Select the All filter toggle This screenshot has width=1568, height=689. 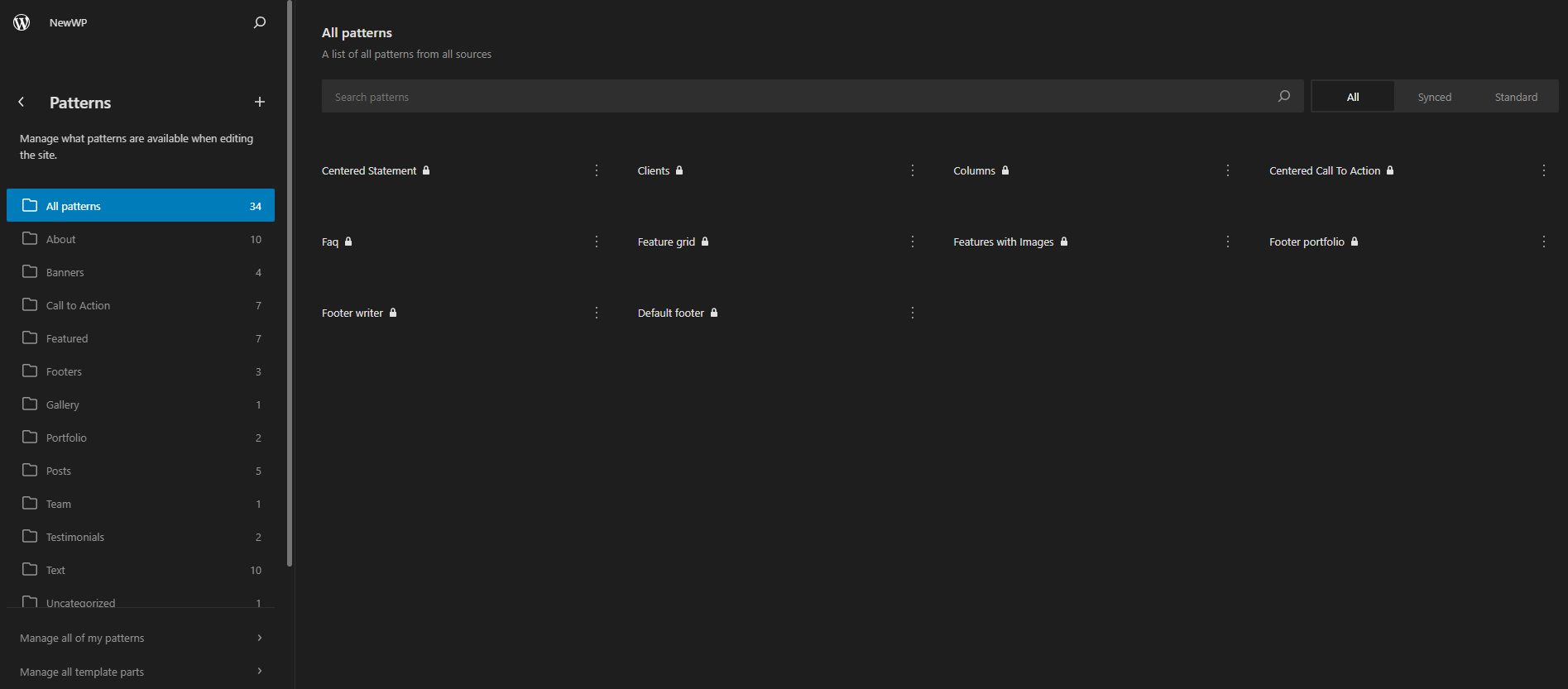[x=1353, y=97]
